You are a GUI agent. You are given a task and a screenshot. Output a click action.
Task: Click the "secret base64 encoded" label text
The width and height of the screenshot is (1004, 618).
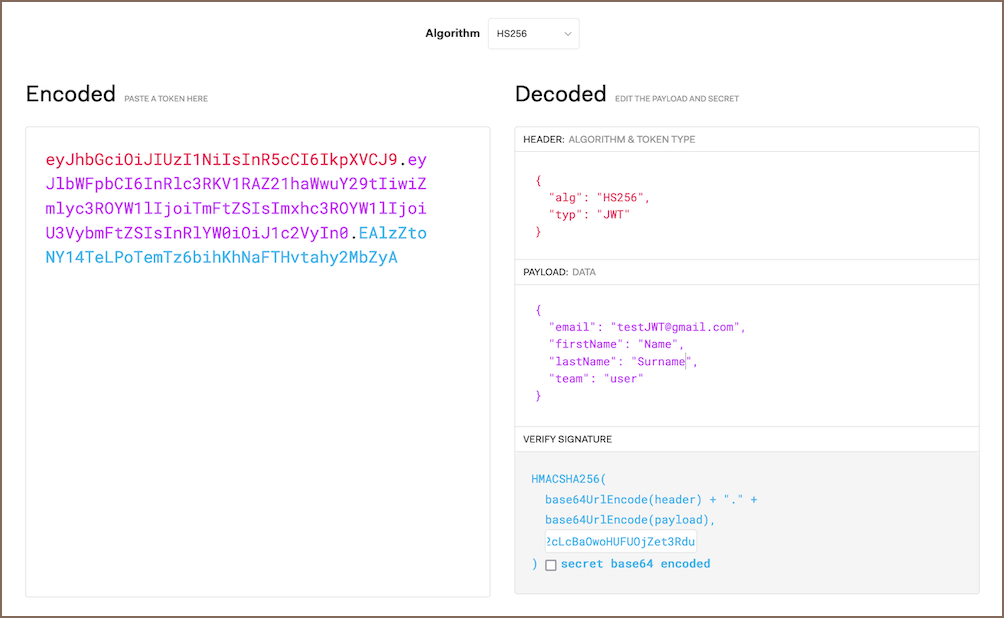635,564
